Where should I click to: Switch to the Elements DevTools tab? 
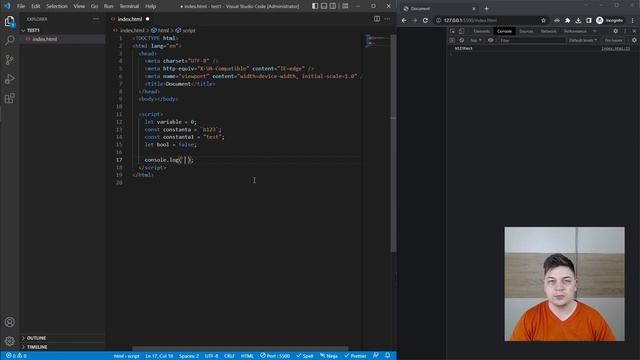click(x=482, y=31)
